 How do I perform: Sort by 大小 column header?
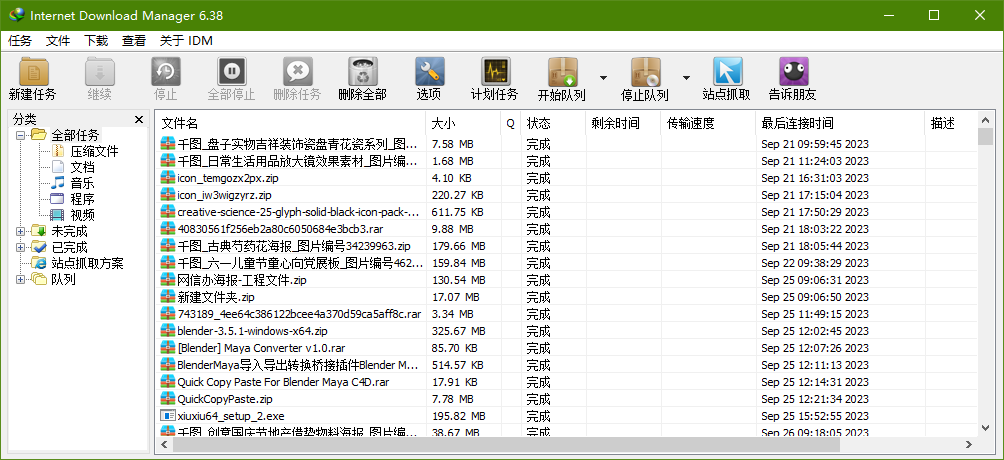click(x=463, y=124)
